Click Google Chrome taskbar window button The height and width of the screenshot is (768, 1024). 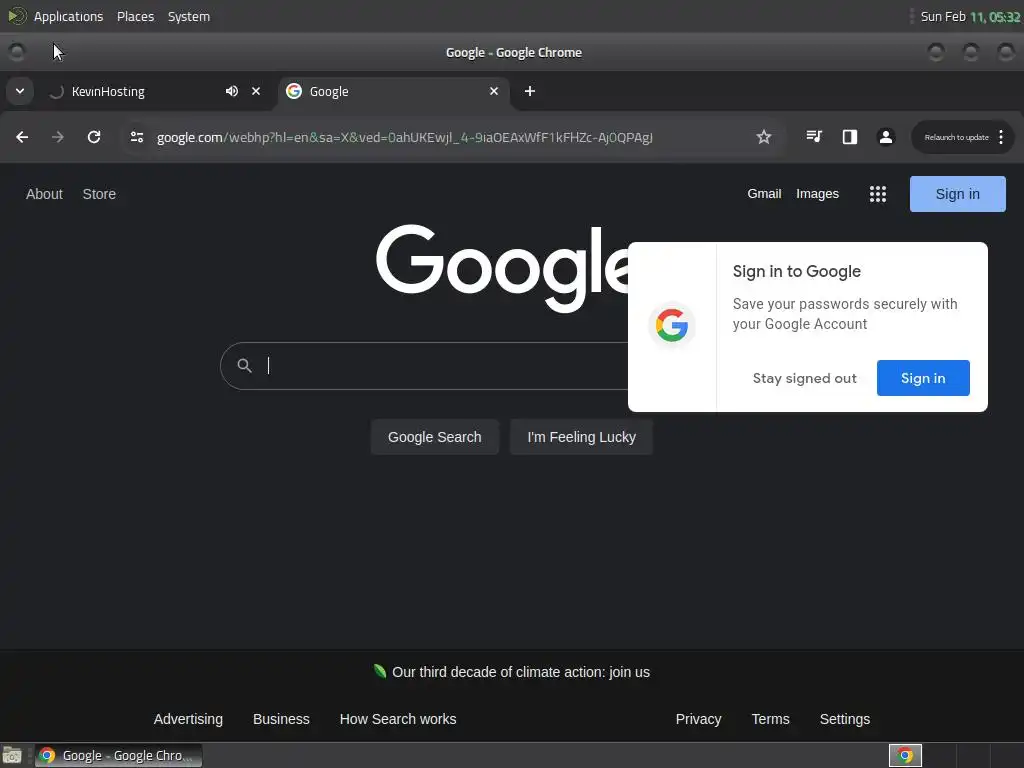(118, 756)
